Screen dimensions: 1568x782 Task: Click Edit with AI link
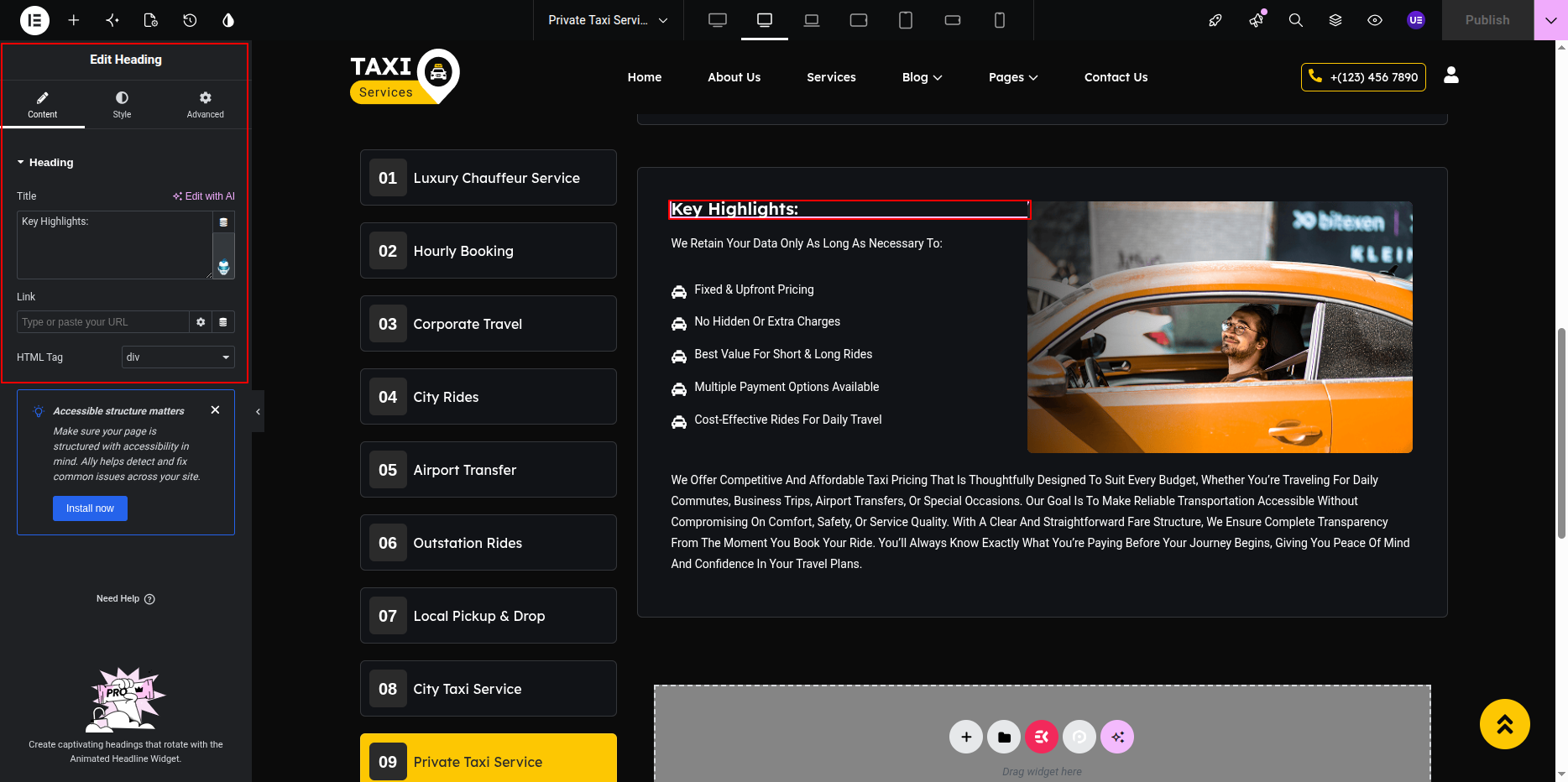(204, 196)
